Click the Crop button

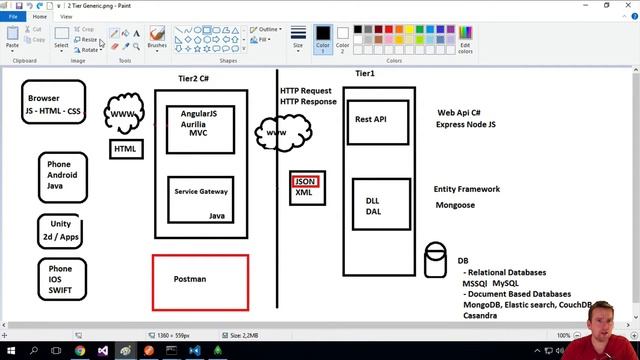tap(84, 29)
